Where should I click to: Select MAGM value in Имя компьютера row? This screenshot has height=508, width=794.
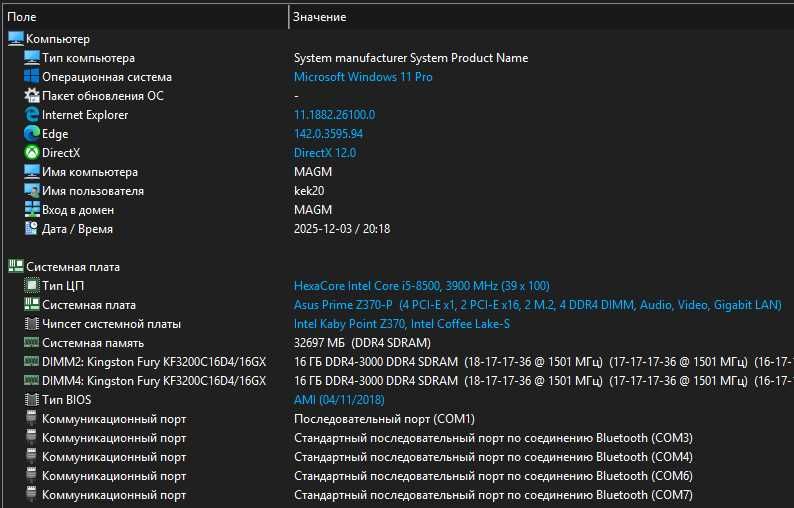coord(313,172)
